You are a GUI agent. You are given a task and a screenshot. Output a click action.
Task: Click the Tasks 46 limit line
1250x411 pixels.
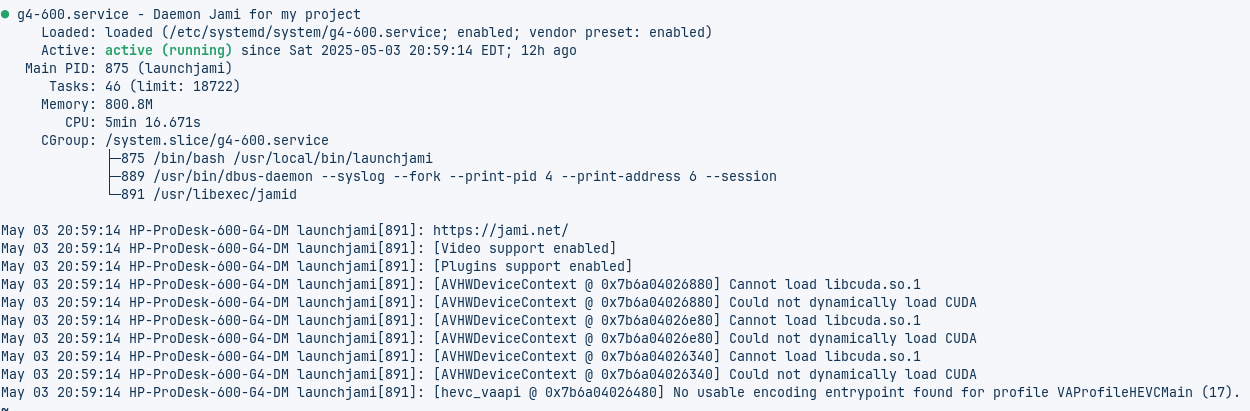point(173,86)
